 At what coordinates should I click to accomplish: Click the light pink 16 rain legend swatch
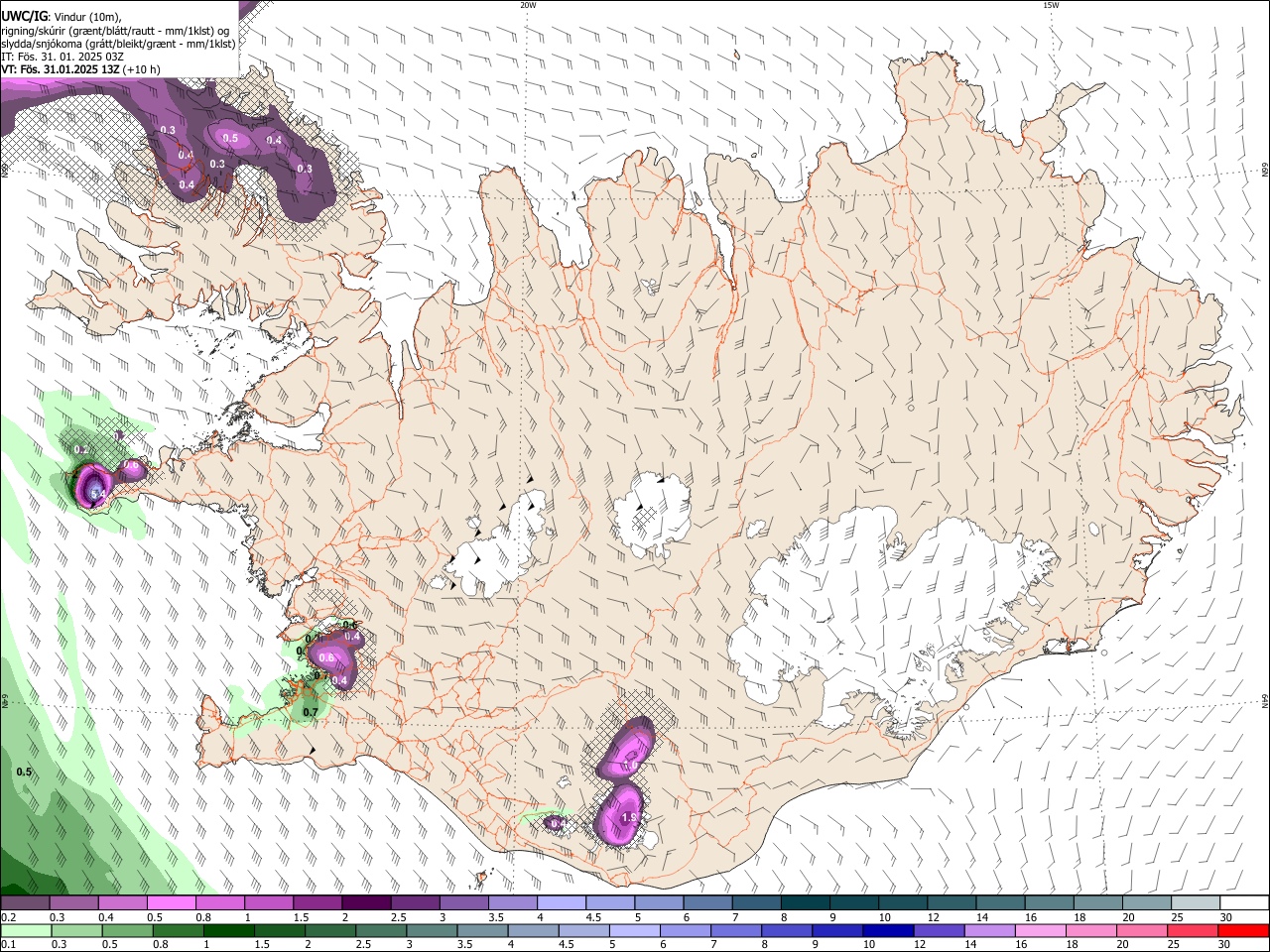[x=1041, y=930]
